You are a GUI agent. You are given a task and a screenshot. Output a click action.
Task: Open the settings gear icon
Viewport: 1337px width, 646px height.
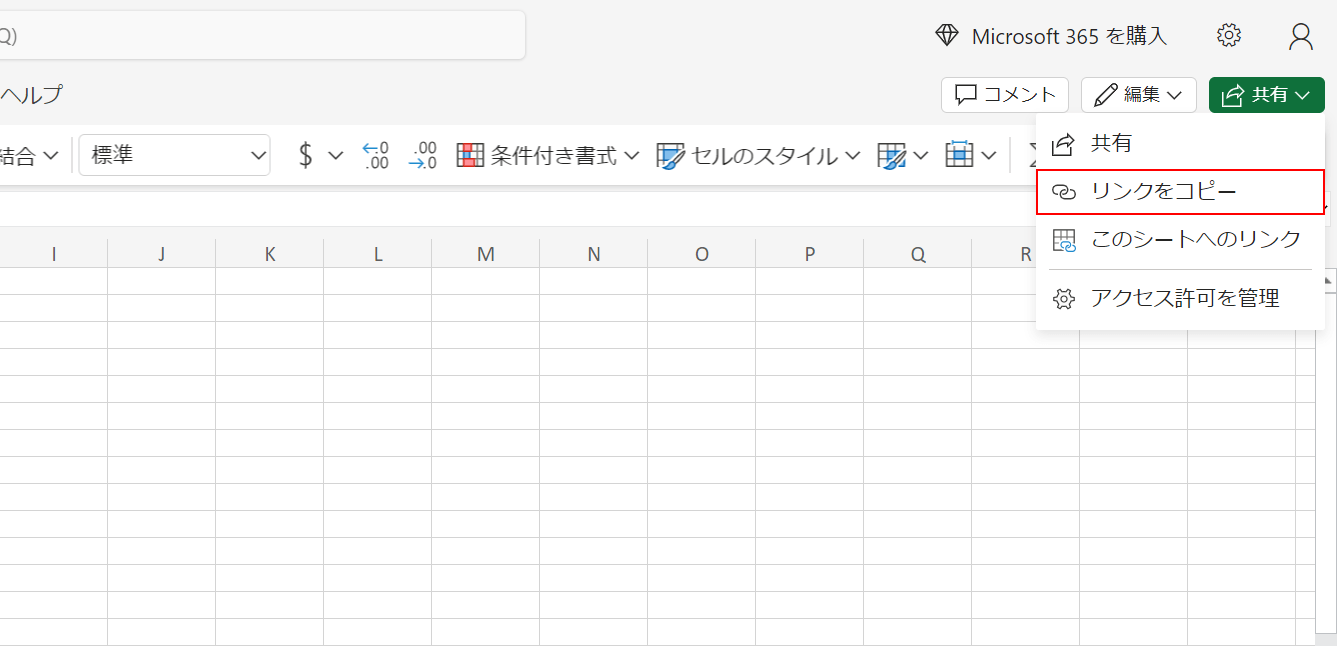(1229, 36)
